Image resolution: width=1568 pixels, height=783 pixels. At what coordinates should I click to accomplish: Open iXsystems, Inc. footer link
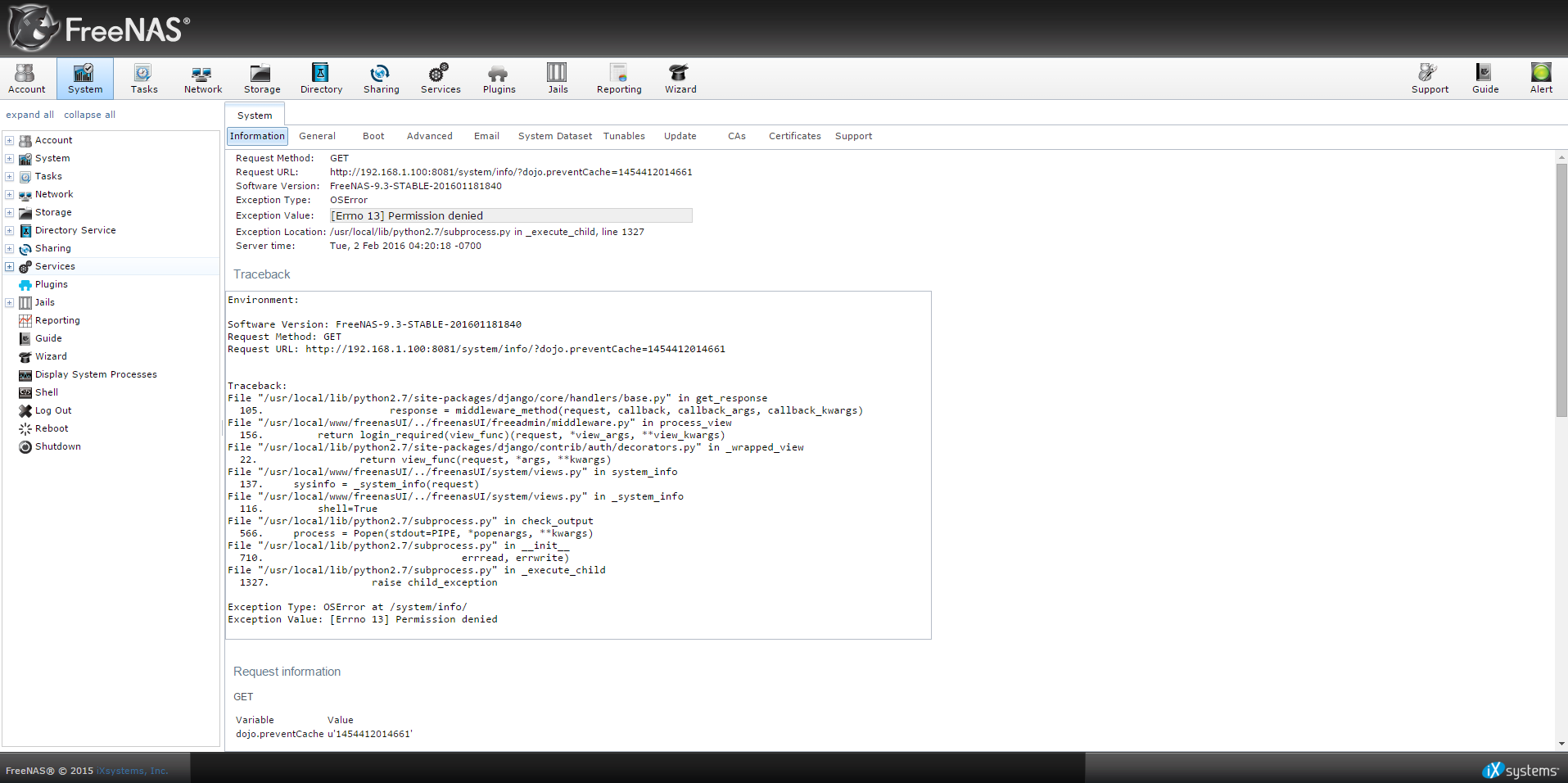[133, 771]
